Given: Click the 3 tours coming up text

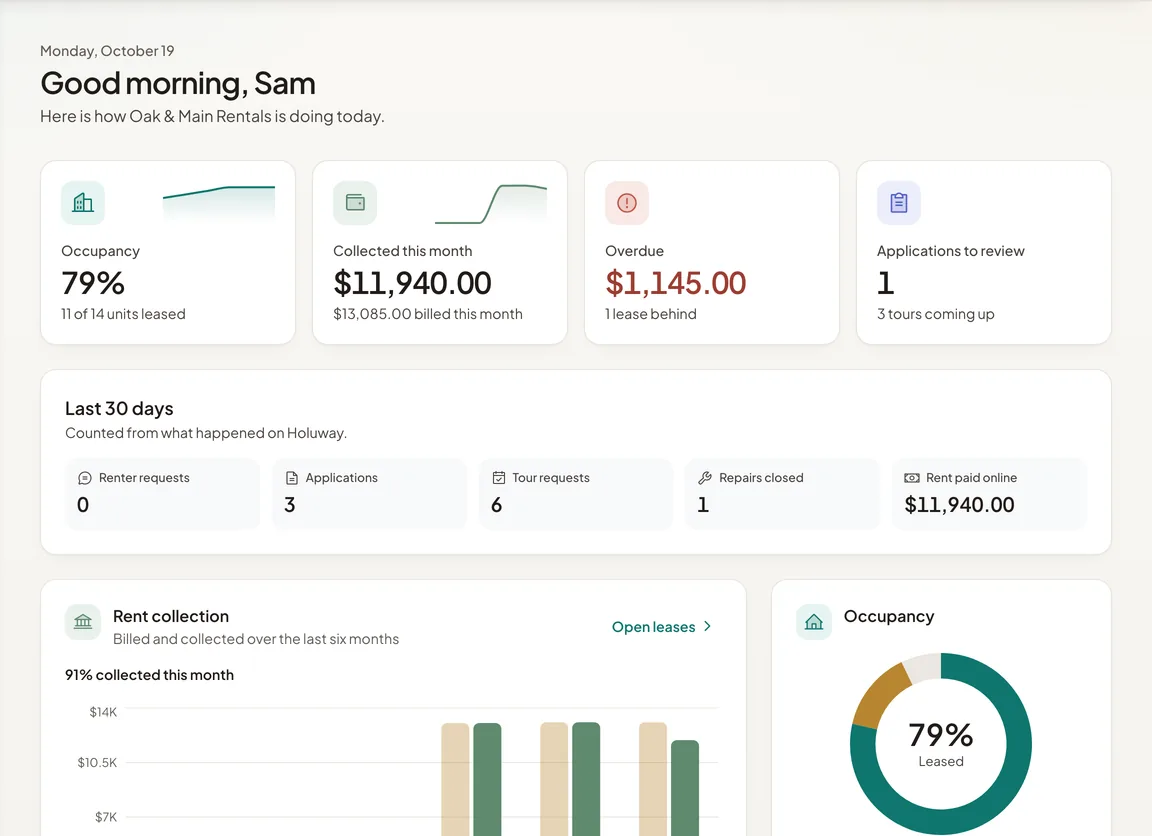Looking at the screenshot, I should point(935,314).
